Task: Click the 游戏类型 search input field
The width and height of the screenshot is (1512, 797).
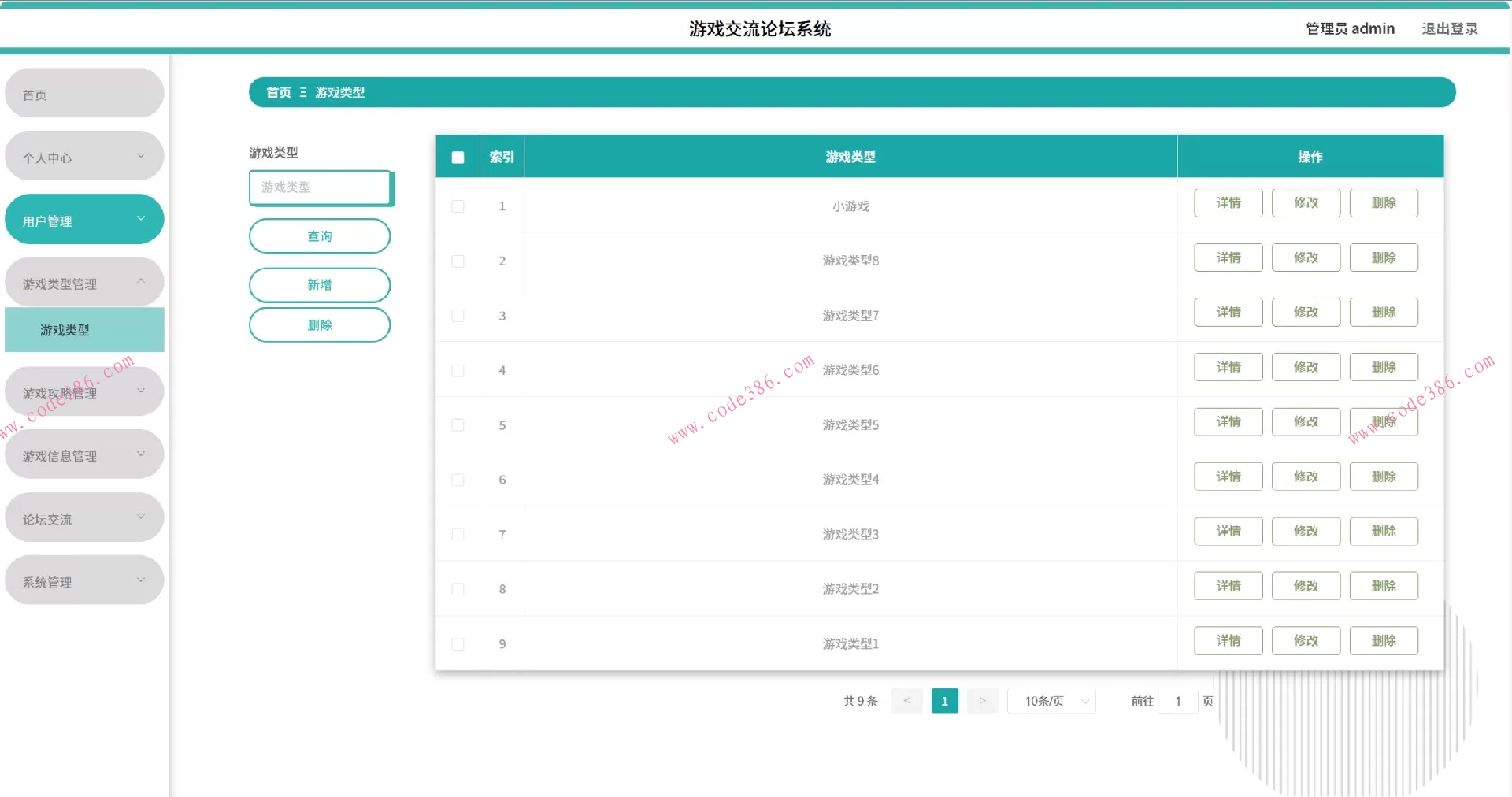Action: [x=320, y=187]
